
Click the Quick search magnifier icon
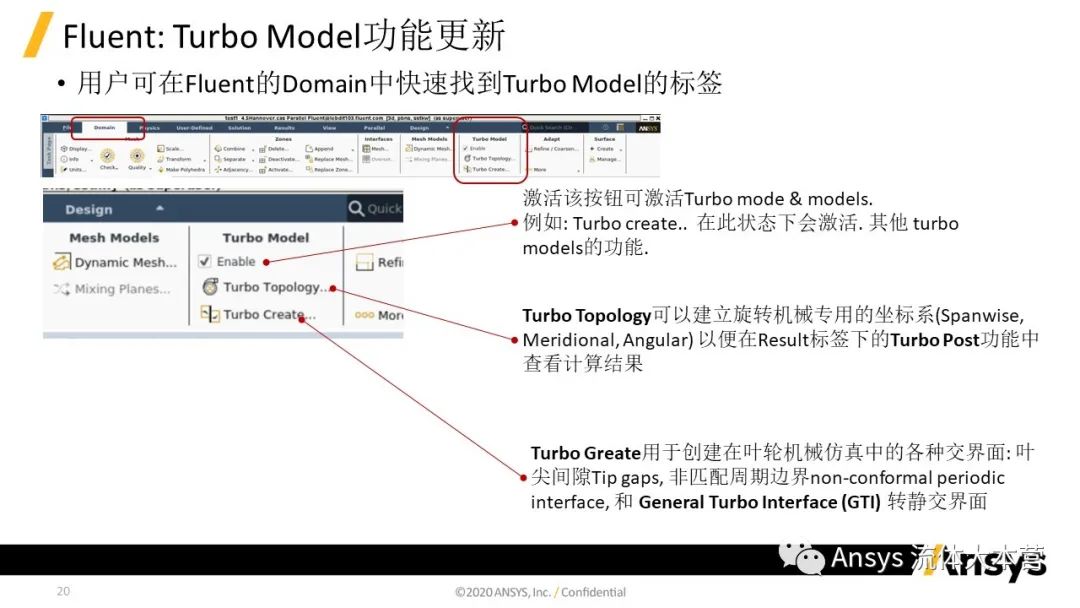point(356,208)
